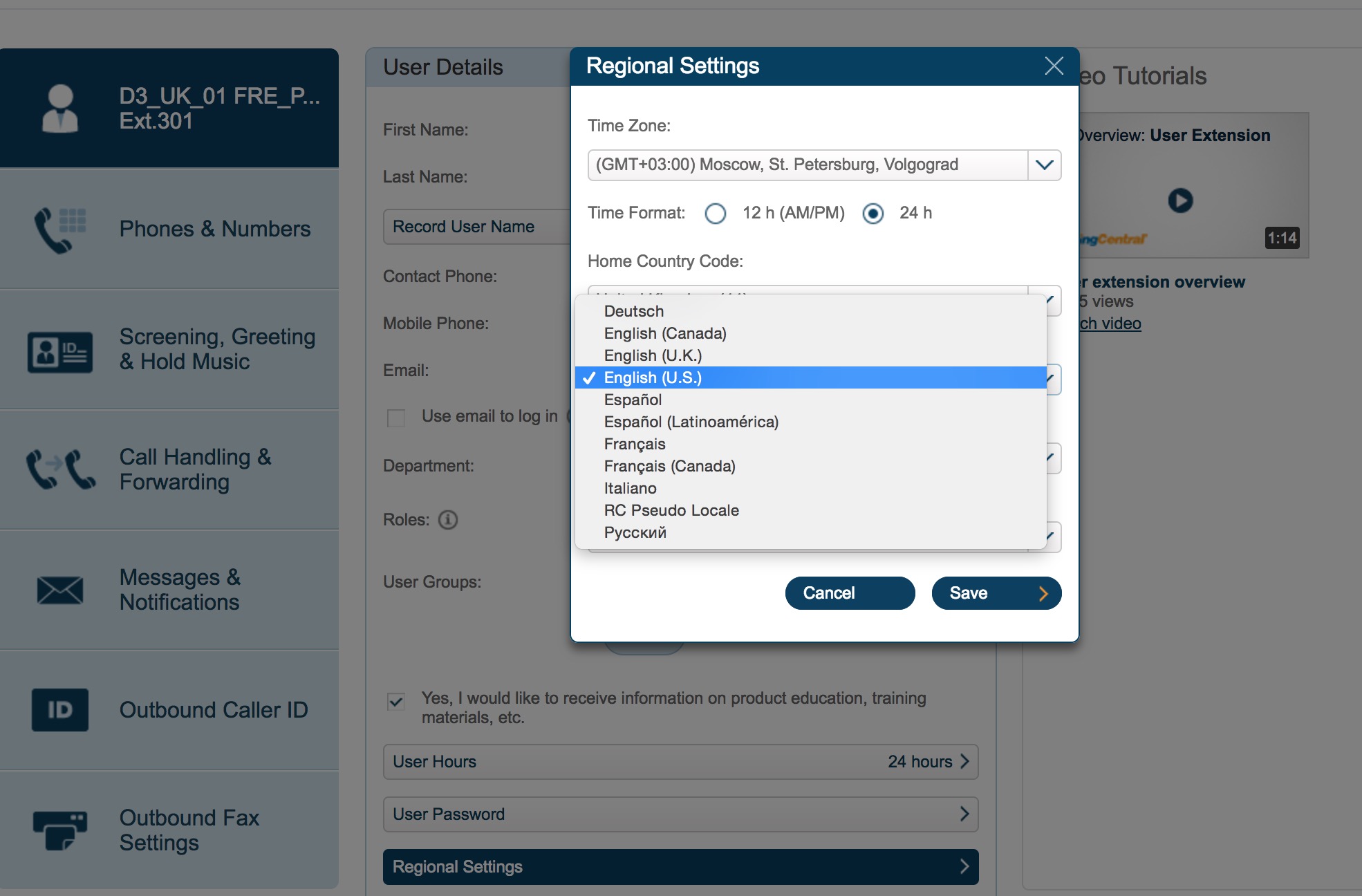Click the Outbound Fax Settings printer icon

(60, 830)
